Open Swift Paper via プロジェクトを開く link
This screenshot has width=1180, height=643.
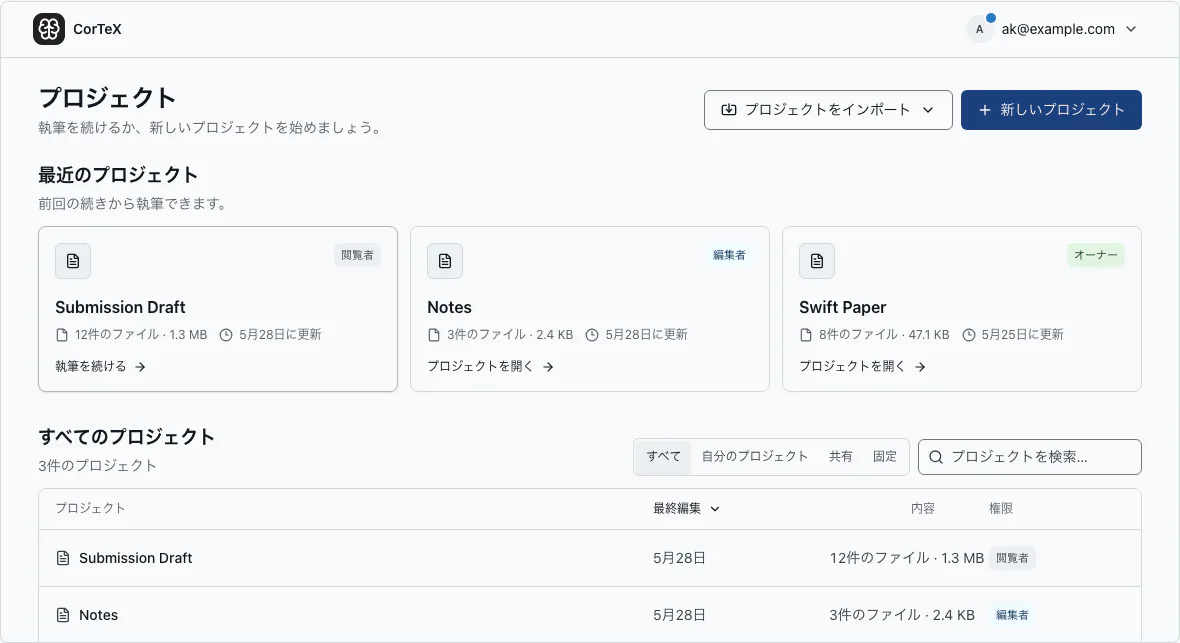pos(862,367)
